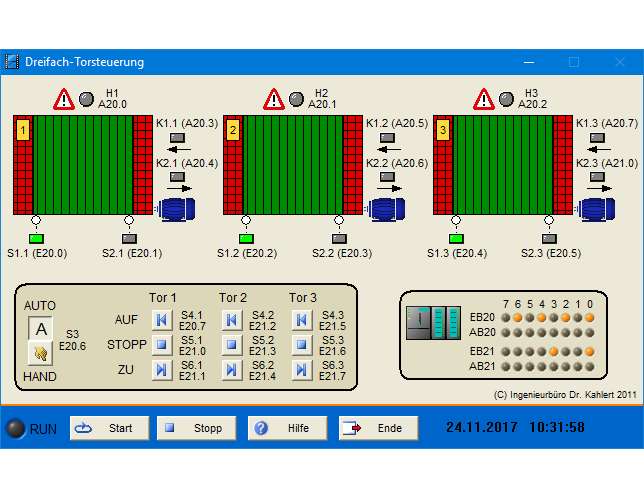This screenshot has height=495, width=644.
Task: Click EB21 bit 3 LED
Action: click(x=554, y=352)
